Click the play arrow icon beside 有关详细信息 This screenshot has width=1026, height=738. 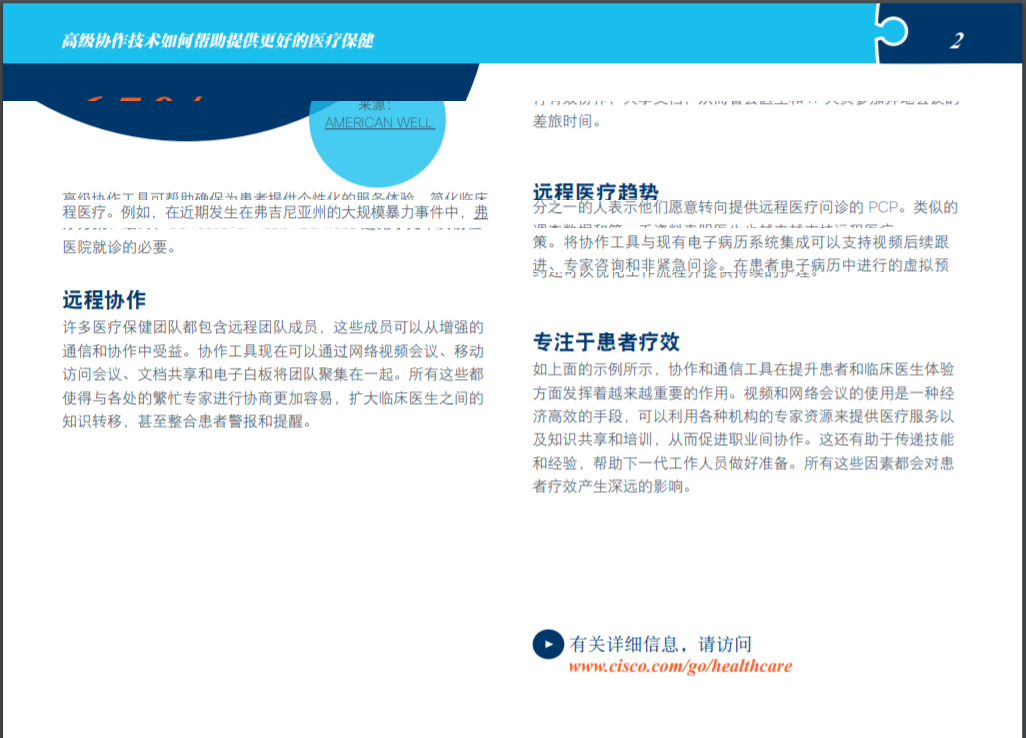coord(547,644)
